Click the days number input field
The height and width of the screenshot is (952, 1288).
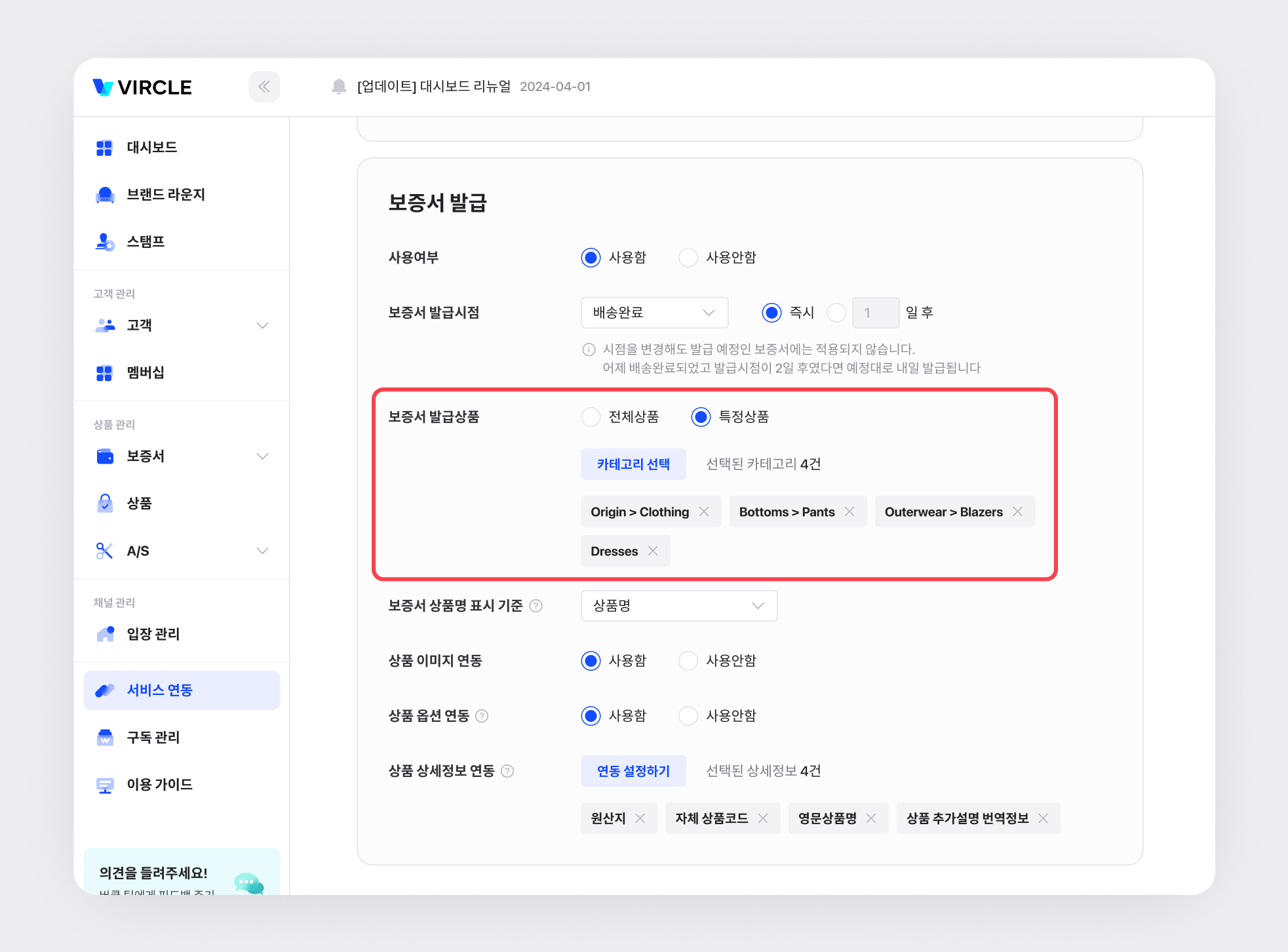click(x=875, y=313)
